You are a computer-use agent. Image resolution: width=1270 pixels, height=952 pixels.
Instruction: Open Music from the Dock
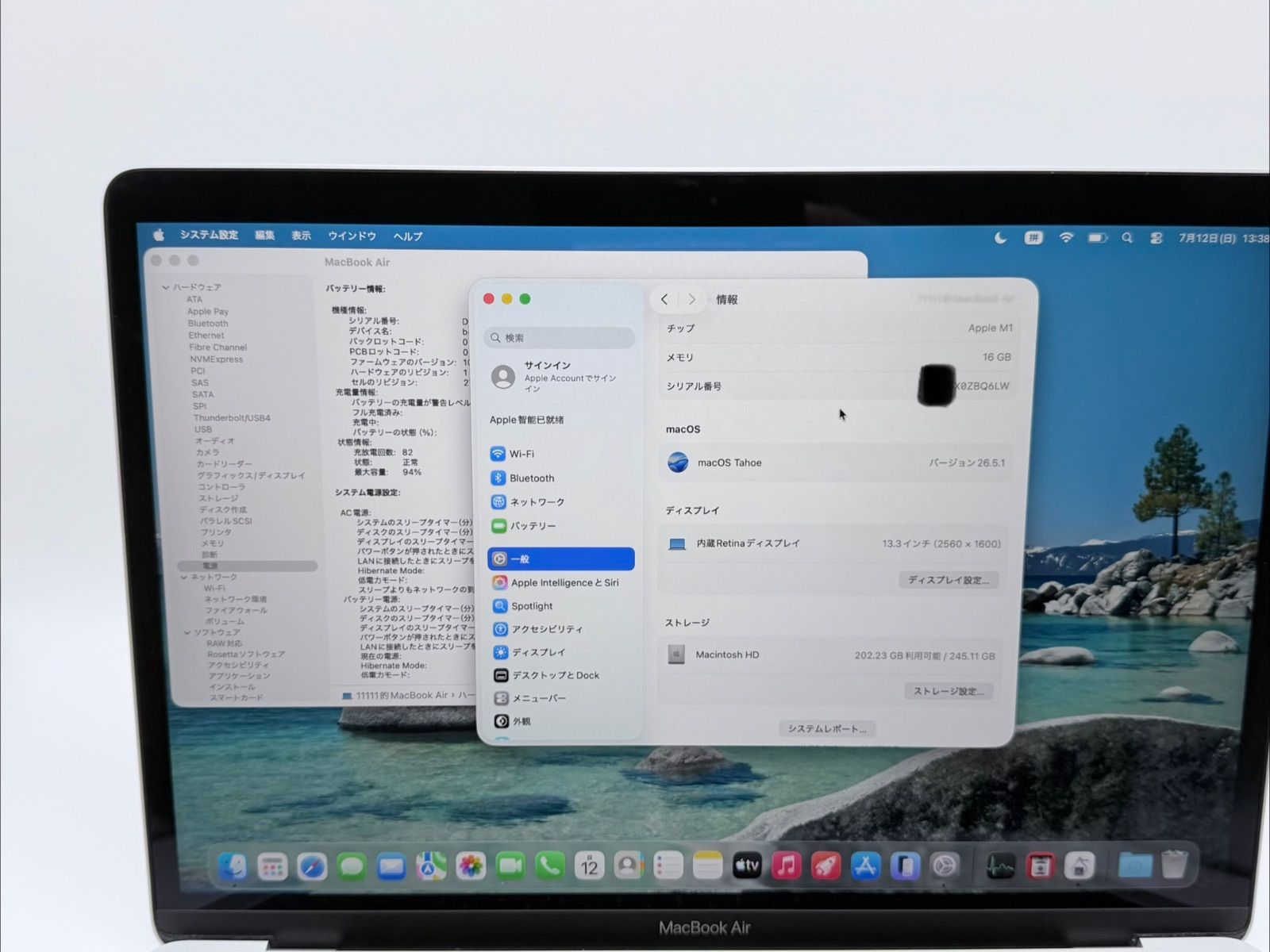[x=787, y=866]
